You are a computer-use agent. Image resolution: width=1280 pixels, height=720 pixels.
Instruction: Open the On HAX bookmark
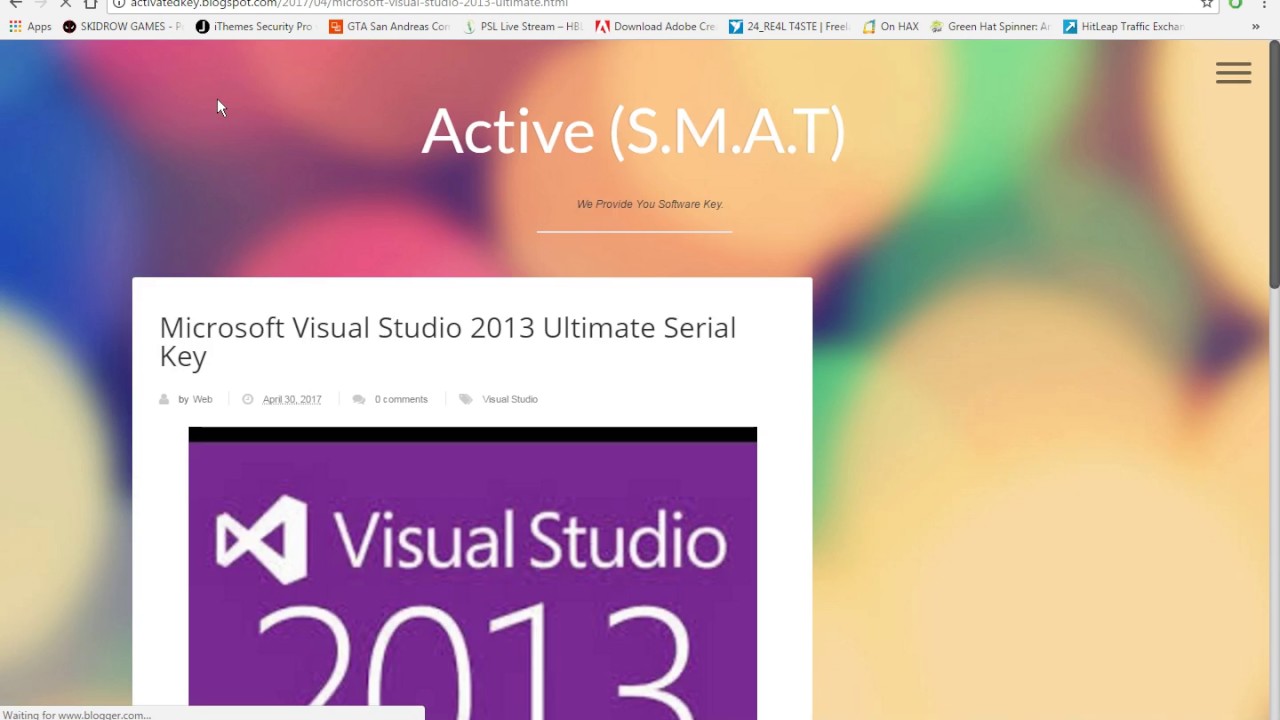[890, 27]
